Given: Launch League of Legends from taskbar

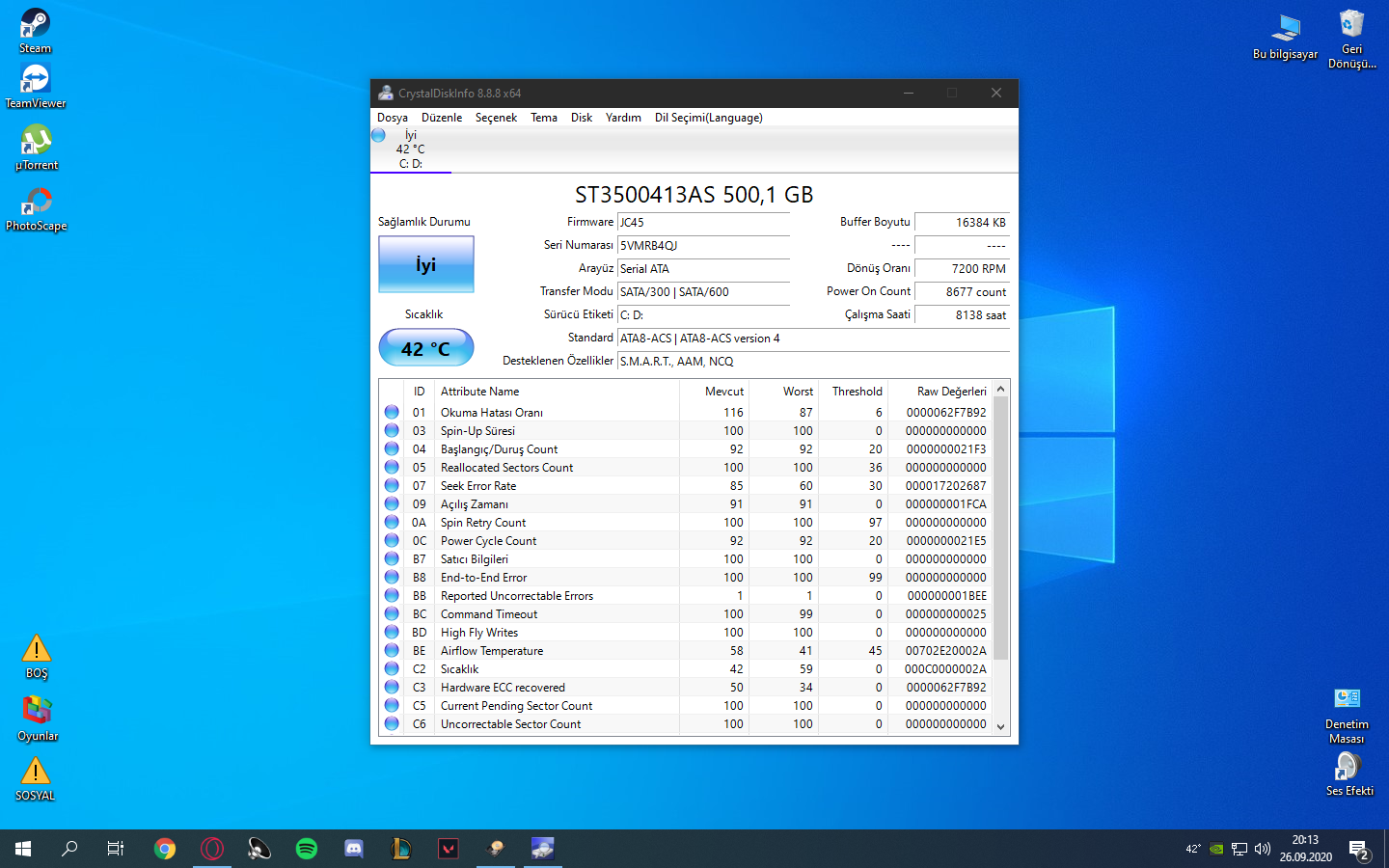Looking at the screenshot, I should tap(401, 849).
